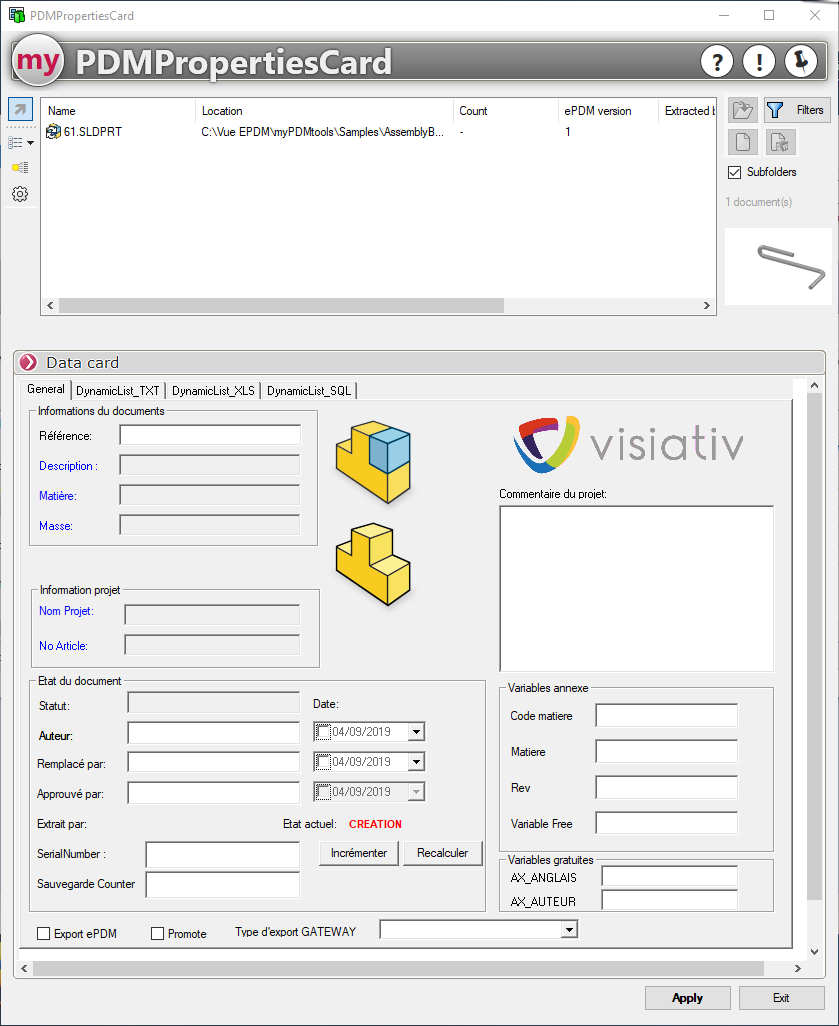The image size is (839, 1026).
Task: Open the Type d'export GATEWAY dropdown
Action: point(569,930)
